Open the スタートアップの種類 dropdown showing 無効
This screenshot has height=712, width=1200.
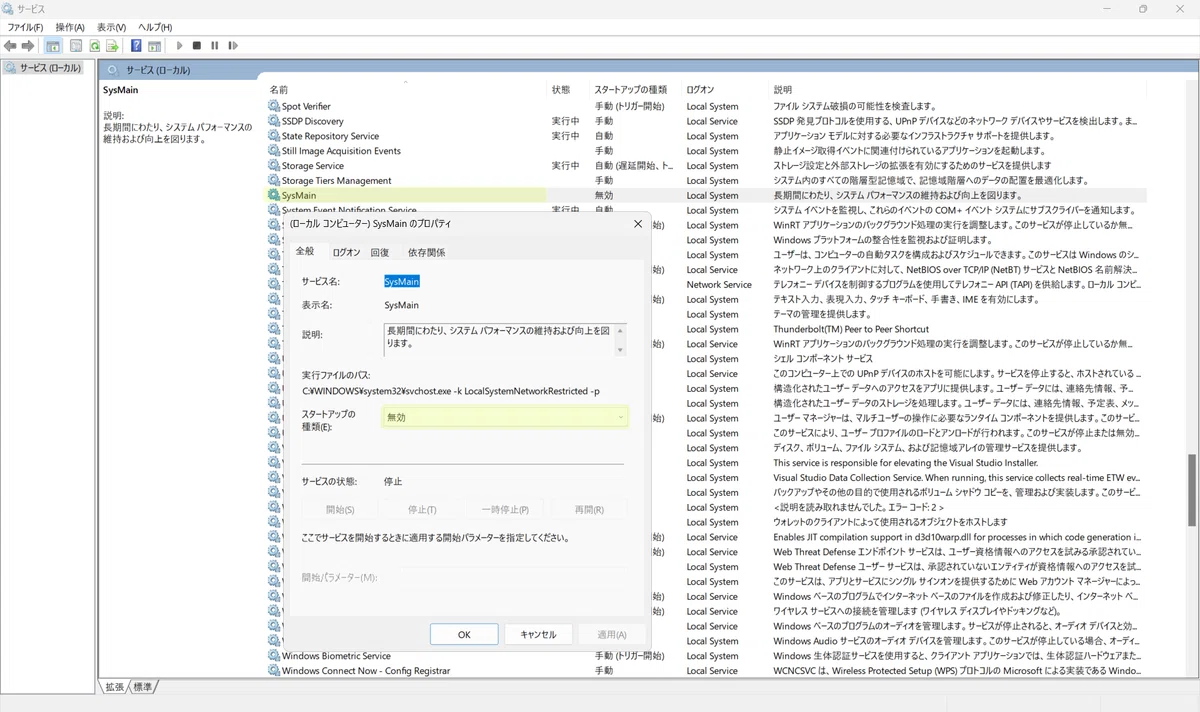[x=505, y=417]
